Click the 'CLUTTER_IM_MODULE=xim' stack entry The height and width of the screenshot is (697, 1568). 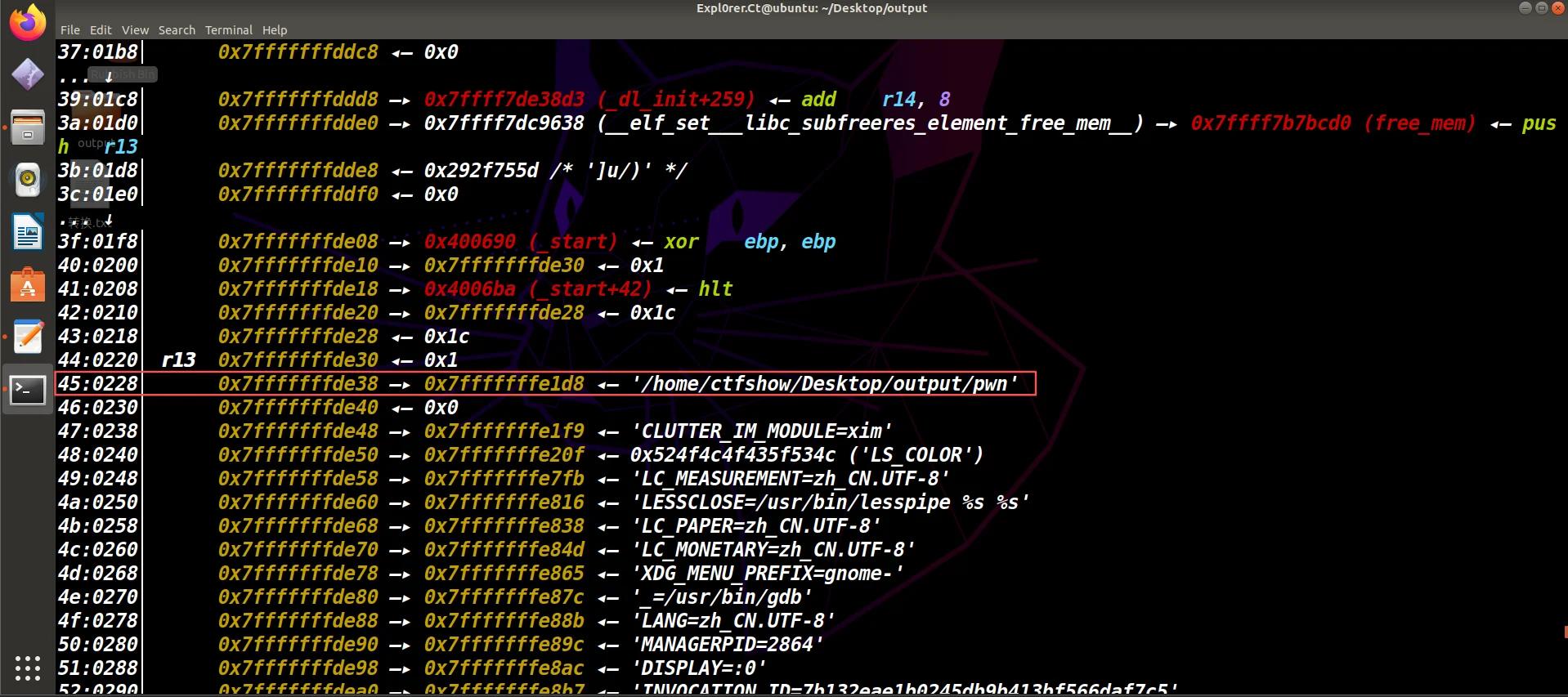tap(761, 431)
